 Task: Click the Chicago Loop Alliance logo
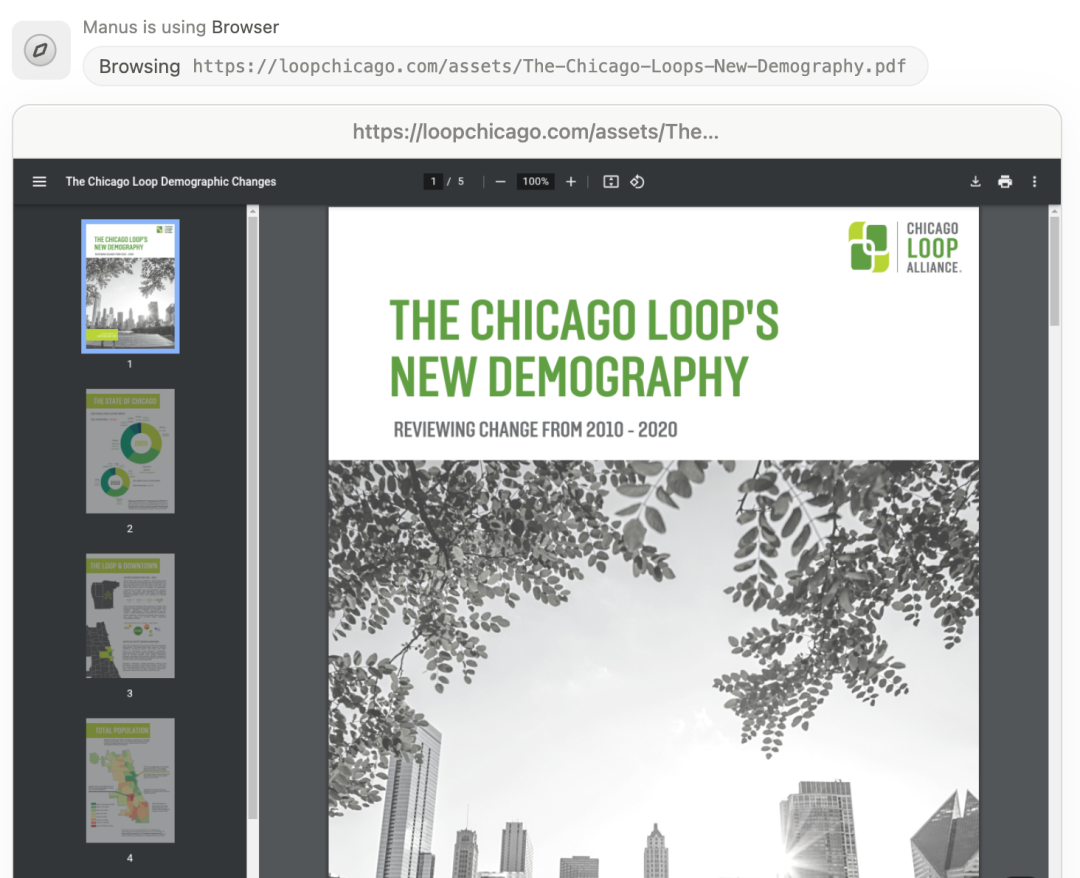coord(904,247)
